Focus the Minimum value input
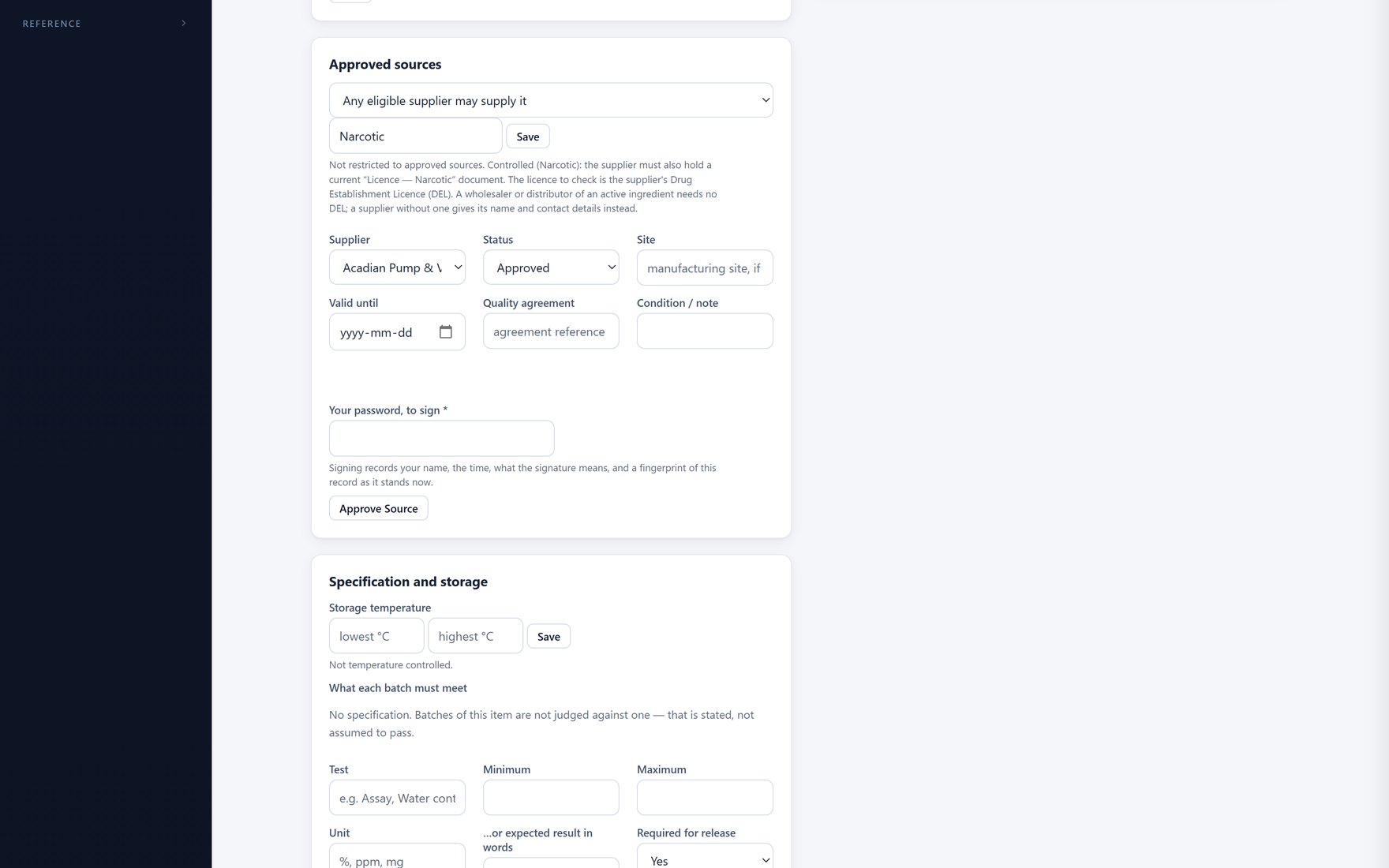Image resolution: width=1389 pixels, height=868 pixels. click(551, 798)
